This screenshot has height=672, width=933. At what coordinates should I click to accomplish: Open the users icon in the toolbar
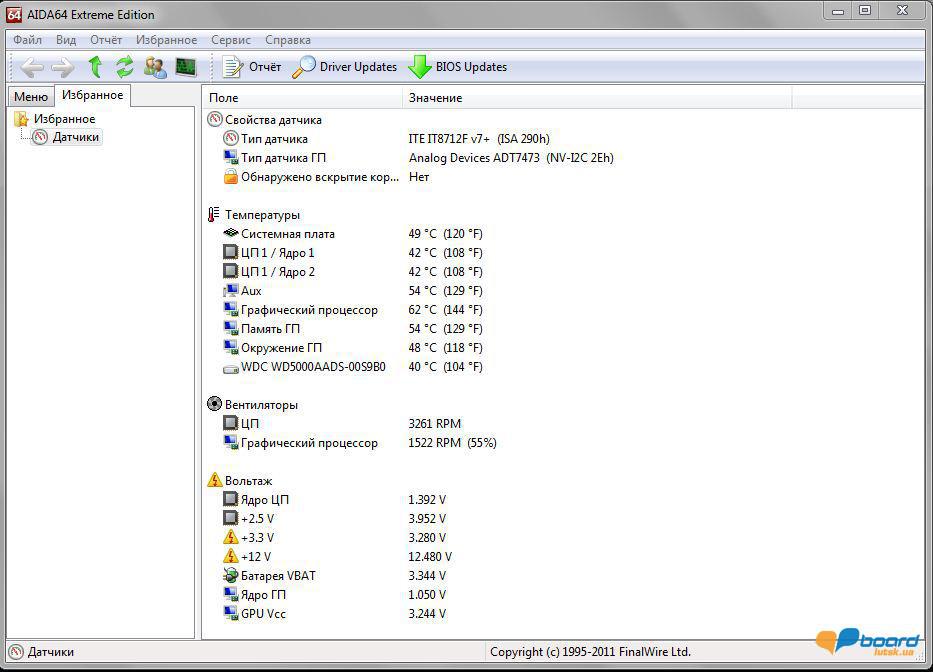[155, 67]
